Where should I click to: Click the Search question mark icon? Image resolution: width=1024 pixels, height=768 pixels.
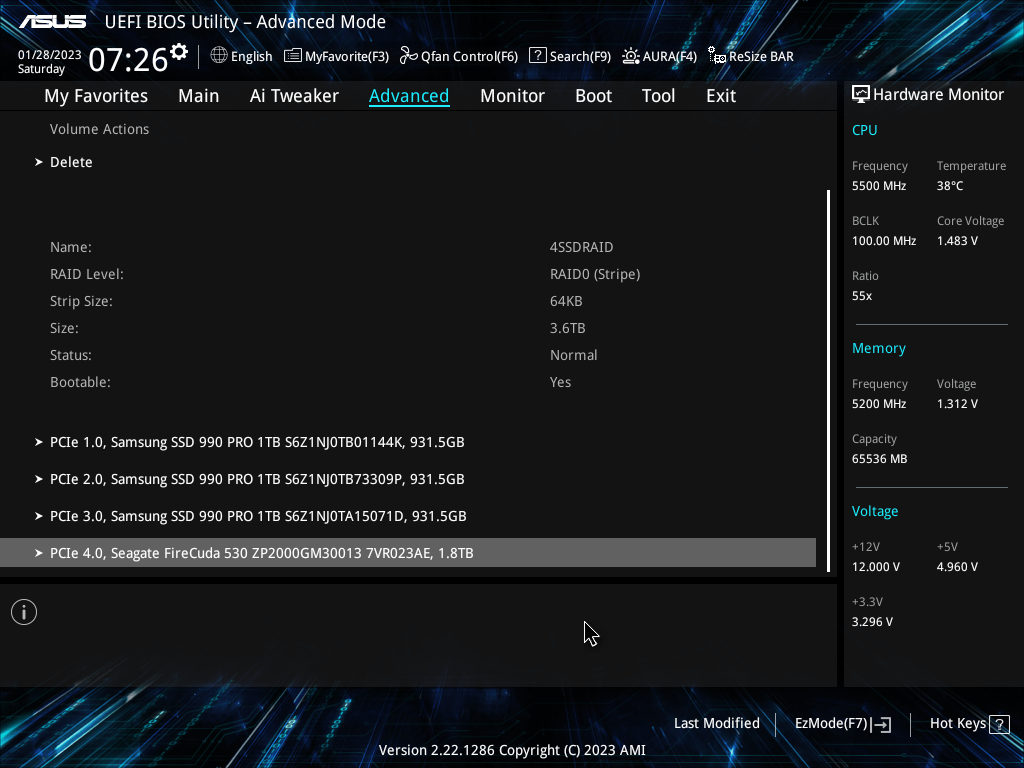click(x=537, y=56)
